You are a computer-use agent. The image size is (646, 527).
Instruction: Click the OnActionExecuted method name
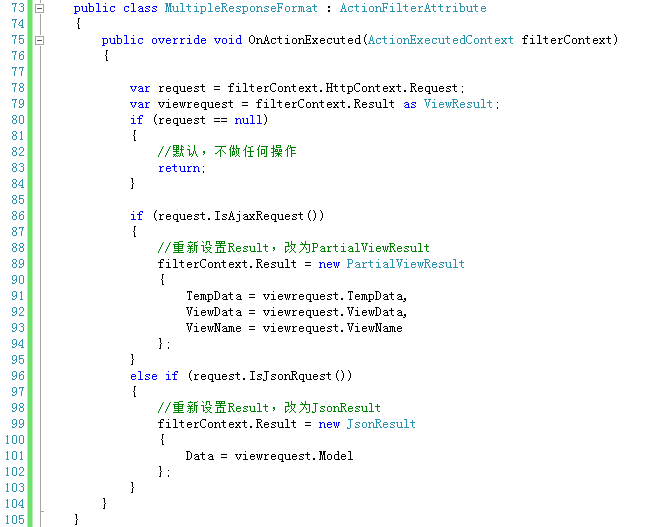point(304,40)
